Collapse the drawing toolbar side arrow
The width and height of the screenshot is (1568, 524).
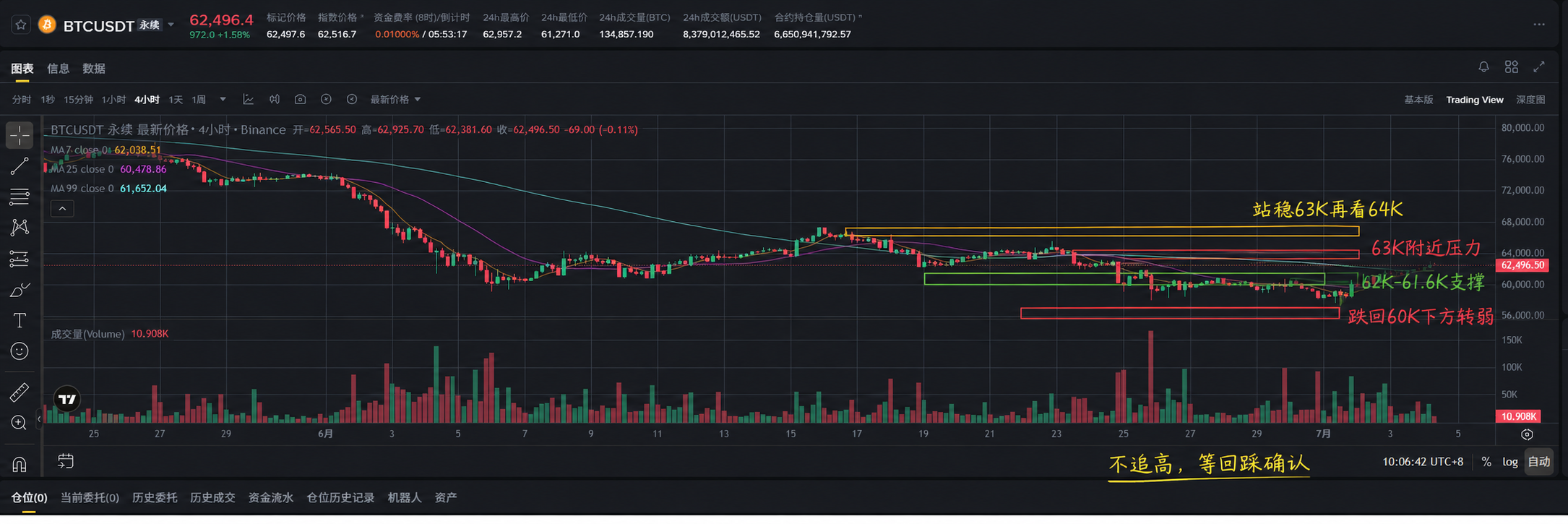click(39, 419)
